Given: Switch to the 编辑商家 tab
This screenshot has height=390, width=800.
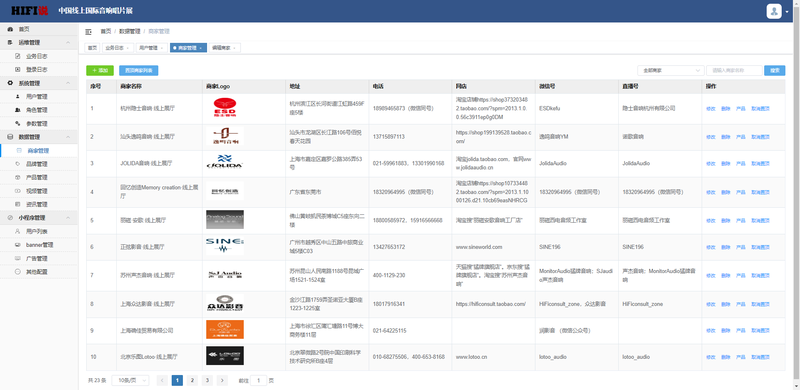Looking at the screenshot, I should click(224, 48).
